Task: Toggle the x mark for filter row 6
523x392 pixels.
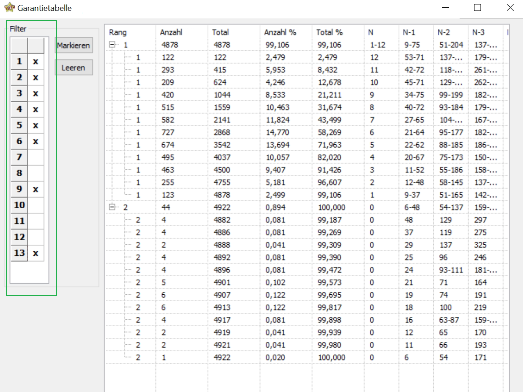Action: point(36,141)
